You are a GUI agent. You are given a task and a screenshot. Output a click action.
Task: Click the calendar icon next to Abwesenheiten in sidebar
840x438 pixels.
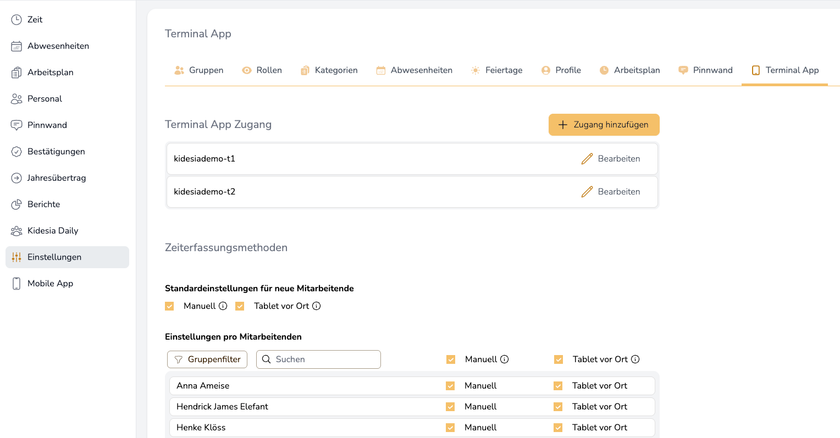17,46
